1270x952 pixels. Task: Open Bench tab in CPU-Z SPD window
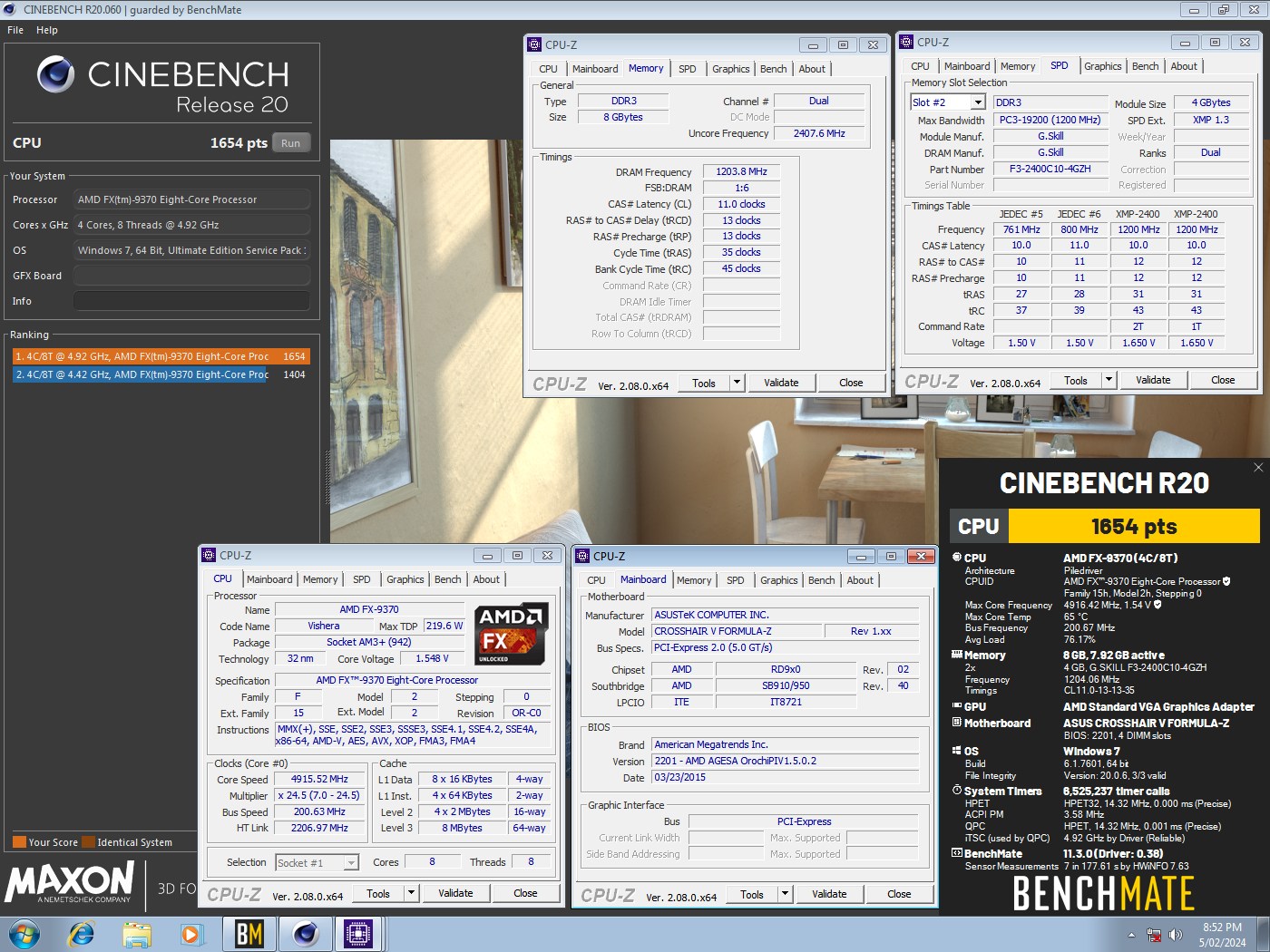pyautogui.click(x=1146, y=66)
